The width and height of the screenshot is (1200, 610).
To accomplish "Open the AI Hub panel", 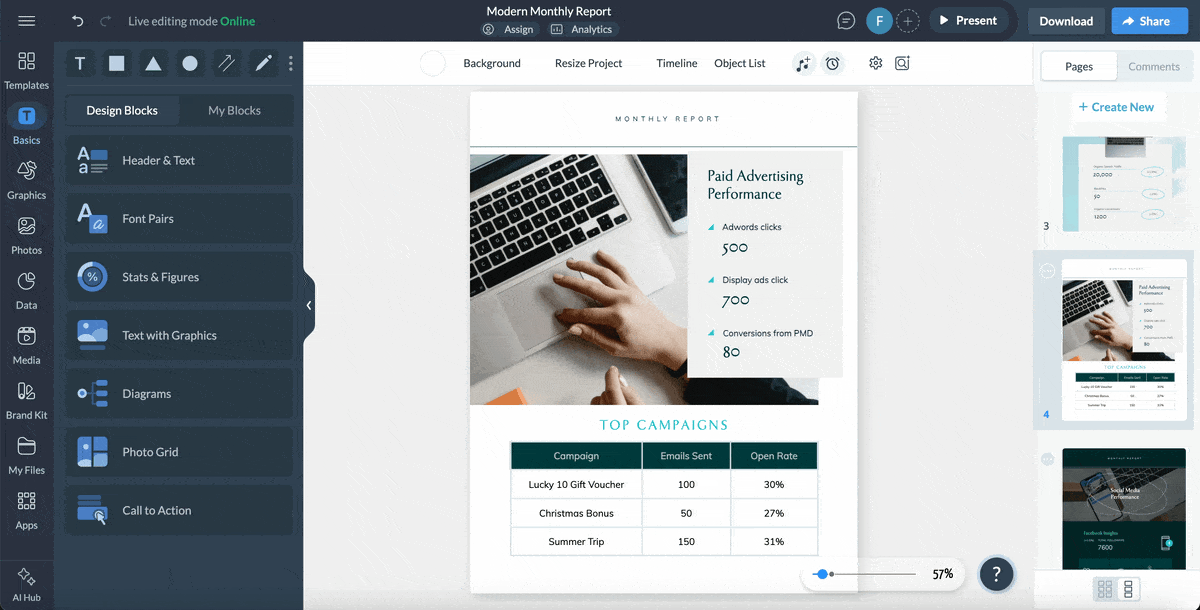I will coord(27,580).
